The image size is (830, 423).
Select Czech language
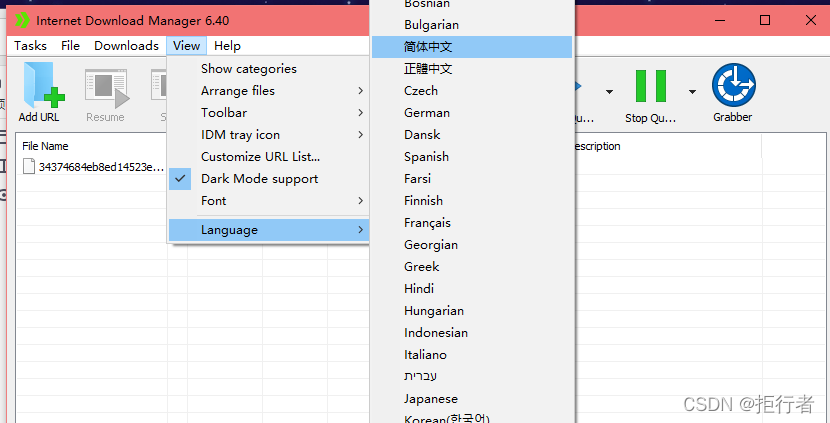coord(472,91)
